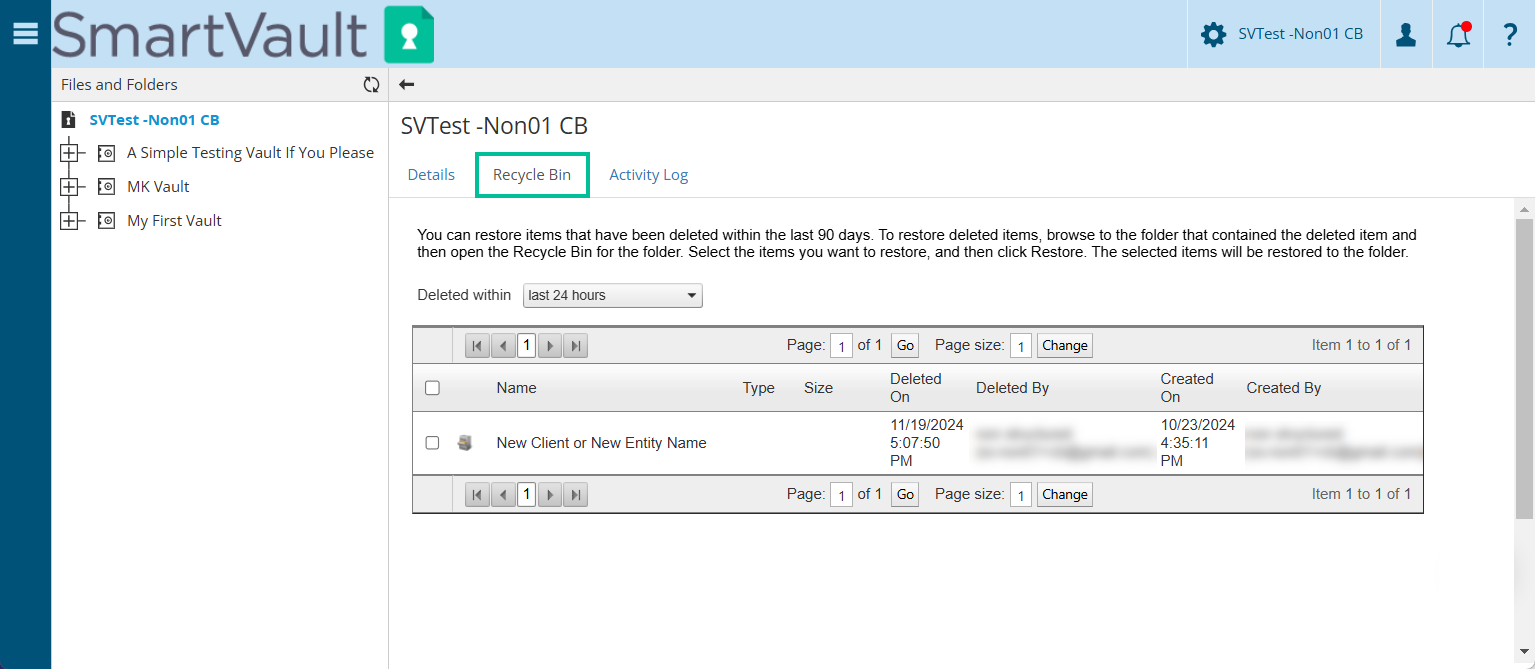This screenshot has height=669, width=1535.
Task: Click the Files and Folders panel title
Action: click(119, 85)
